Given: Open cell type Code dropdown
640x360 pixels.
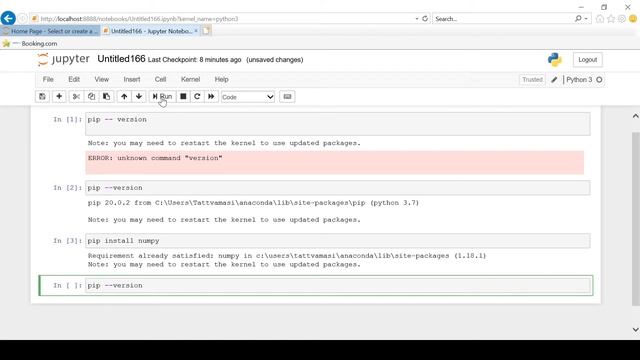Looking at the screenshot, I should click(x=248, y=97).
